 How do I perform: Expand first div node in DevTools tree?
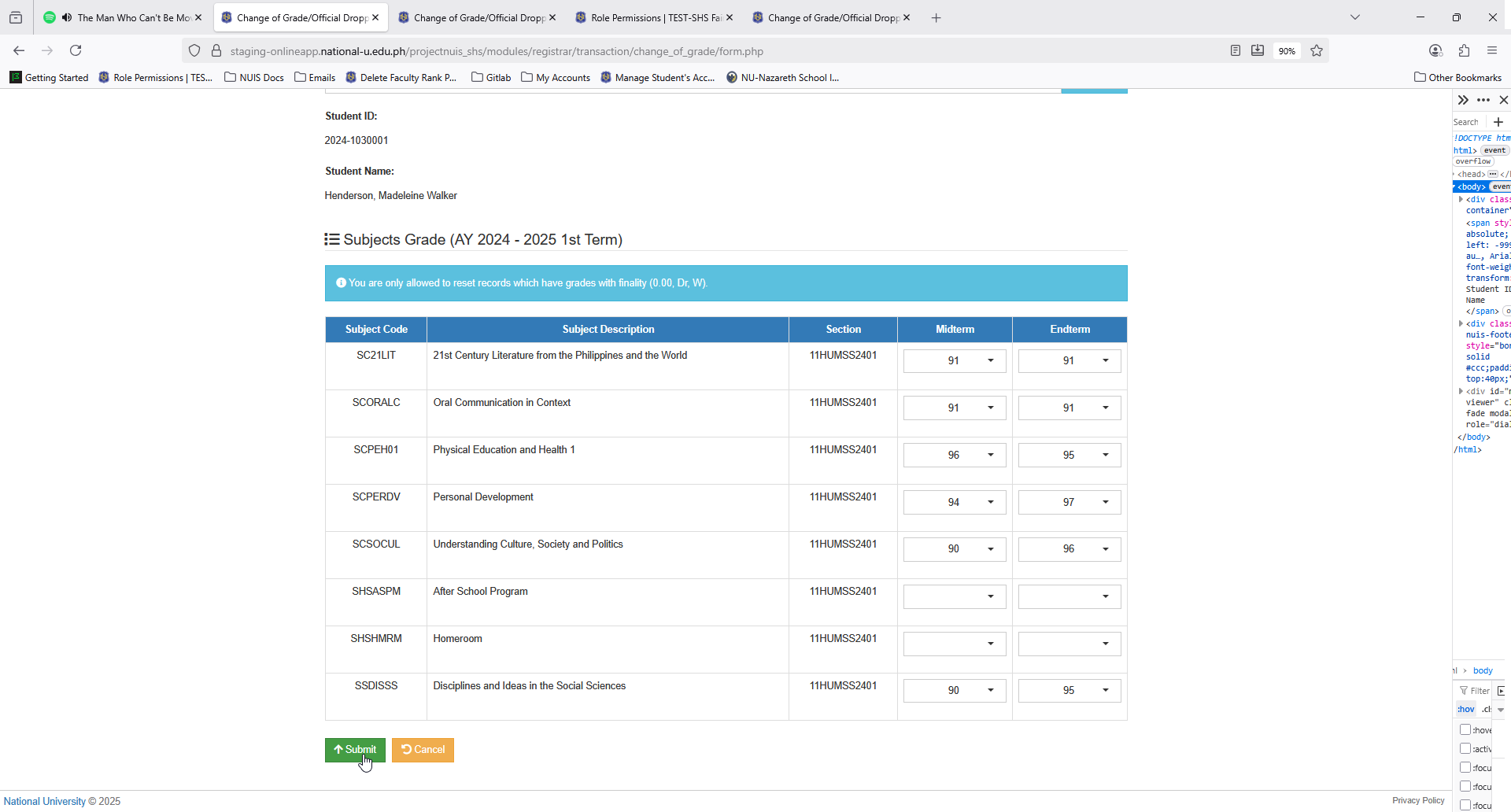point(1461,199)
